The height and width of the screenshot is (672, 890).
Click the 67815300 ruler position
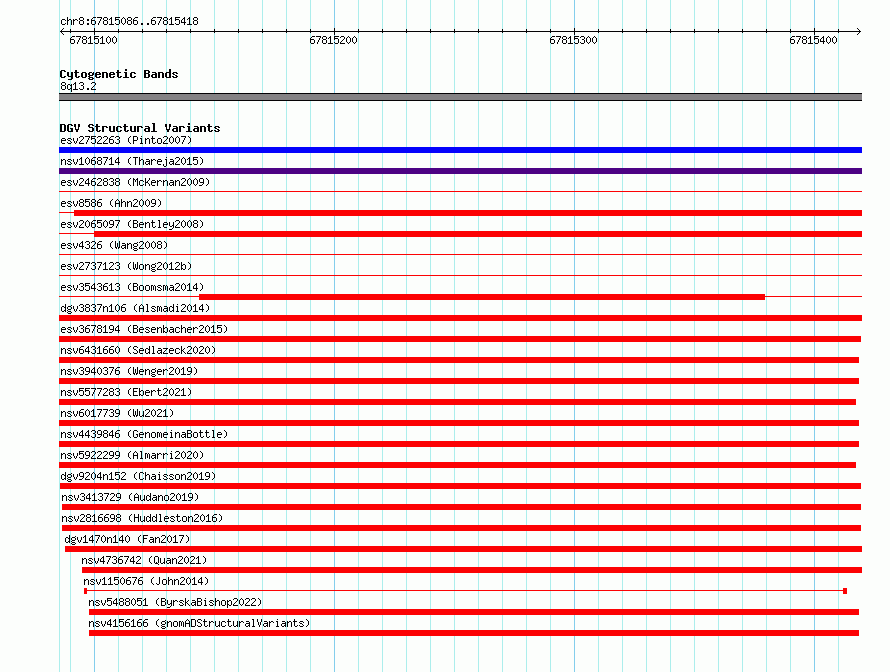(574, 40)
